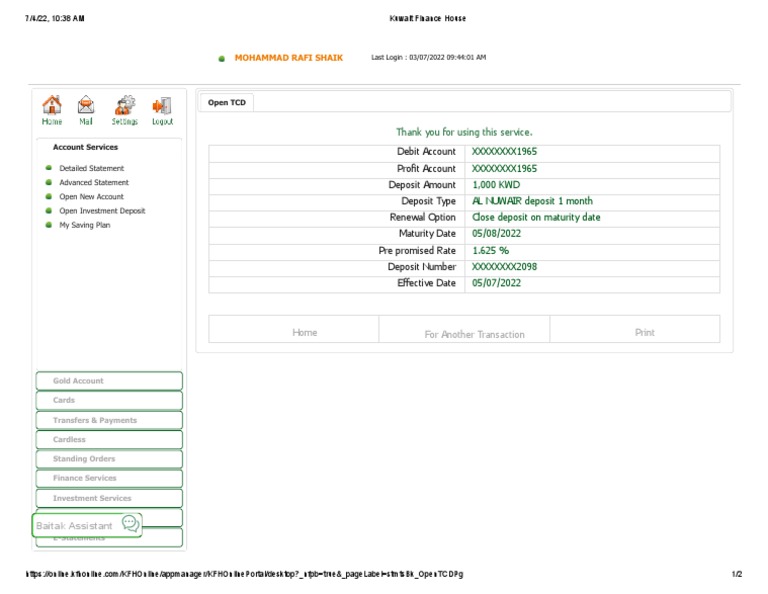Click the Renewal Option label cell
The image size is (768, 594).
[336, 217]
